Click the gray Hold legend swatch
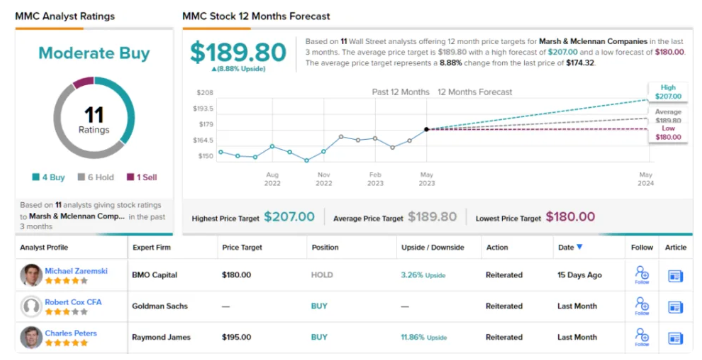Image resolution: width=702 pixels, height=360 pixels. coord(81,177)
